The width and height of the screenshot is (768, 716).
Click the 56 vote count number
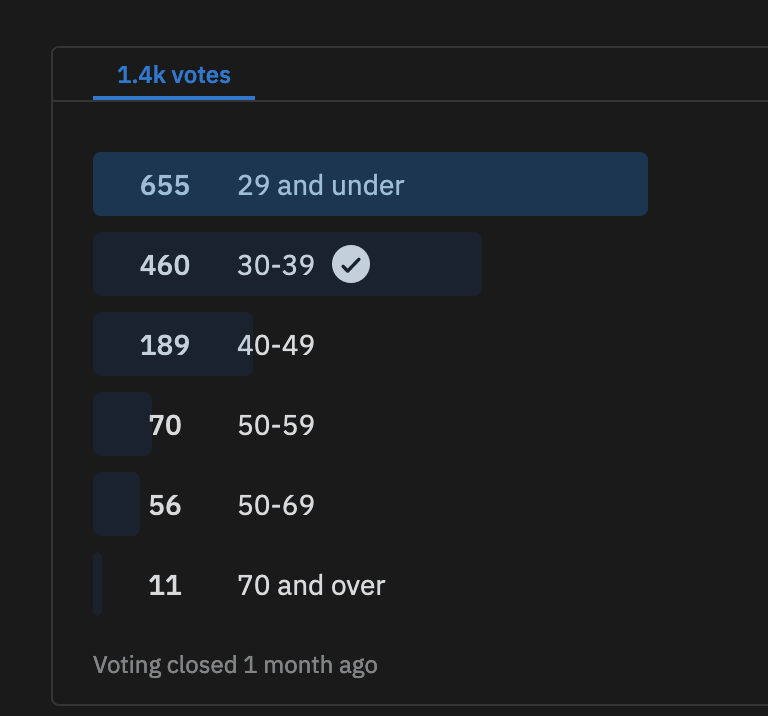point(165,505)
